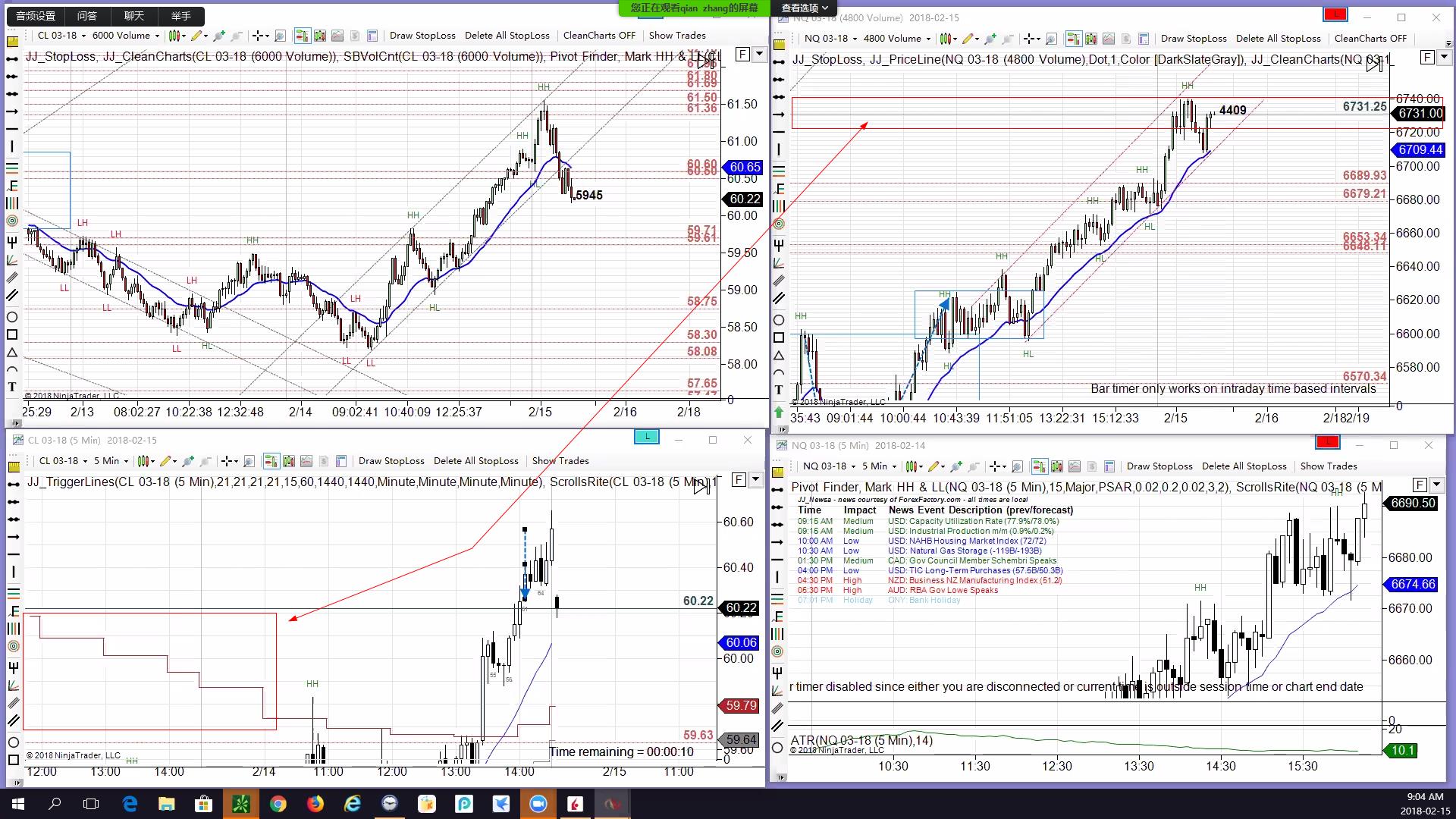Pick ellipse drawing tool in CL Volume chart
Image resolution: width=1456 pixels, height=819 pixels.
[x=12, y=316]
